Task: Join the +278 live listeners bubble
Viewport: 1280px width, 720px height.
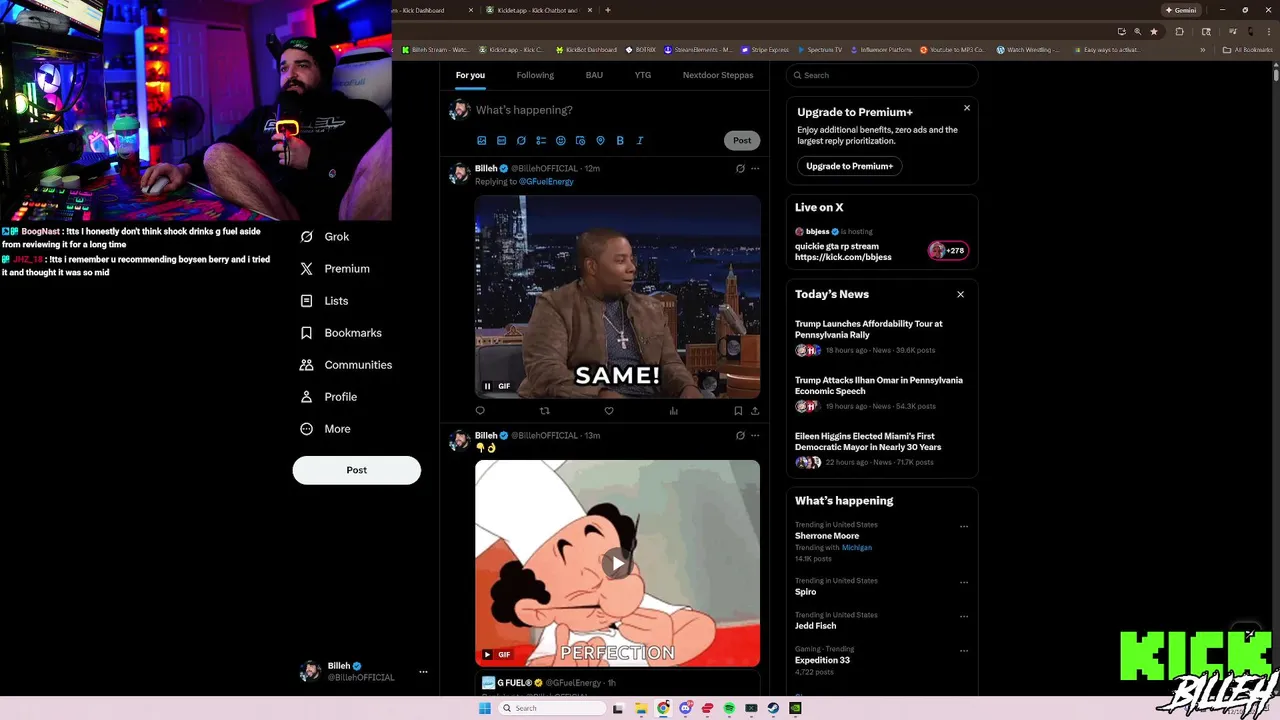Action: 948,251
